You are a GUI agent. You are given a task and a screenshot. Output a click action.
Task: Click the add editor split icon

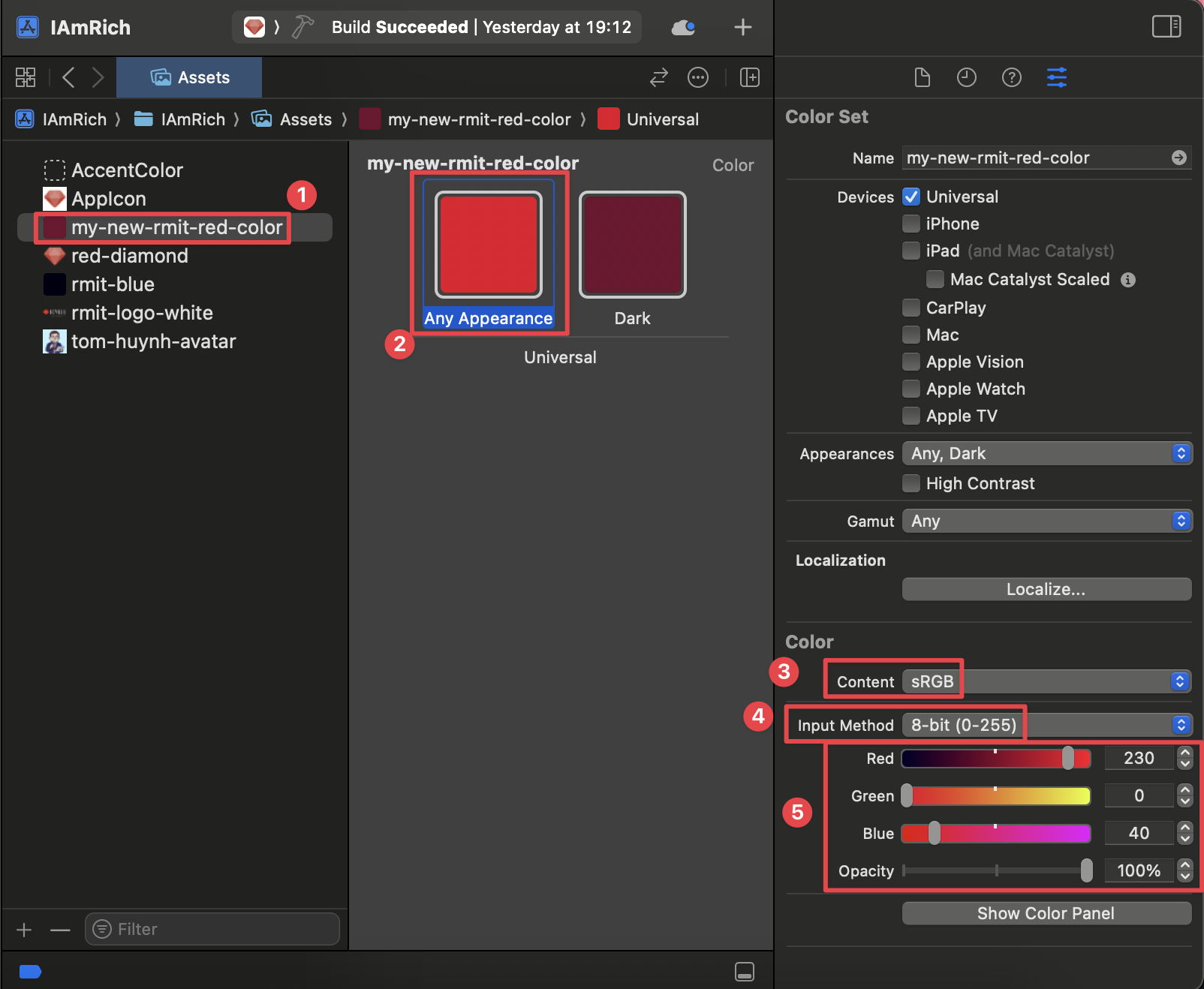(x=749, y=77)
